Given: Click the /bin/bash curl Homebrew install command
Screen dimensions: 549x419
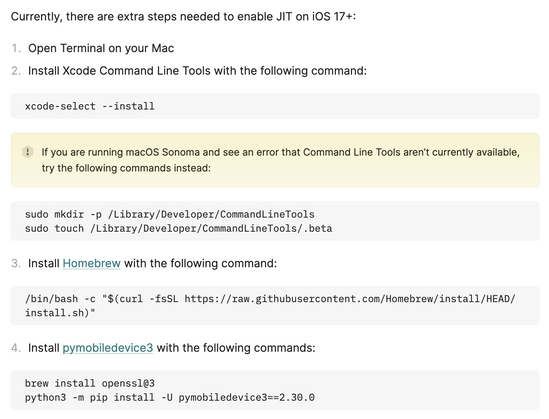Looking at the screenshot, I should [x=275, y=306].
